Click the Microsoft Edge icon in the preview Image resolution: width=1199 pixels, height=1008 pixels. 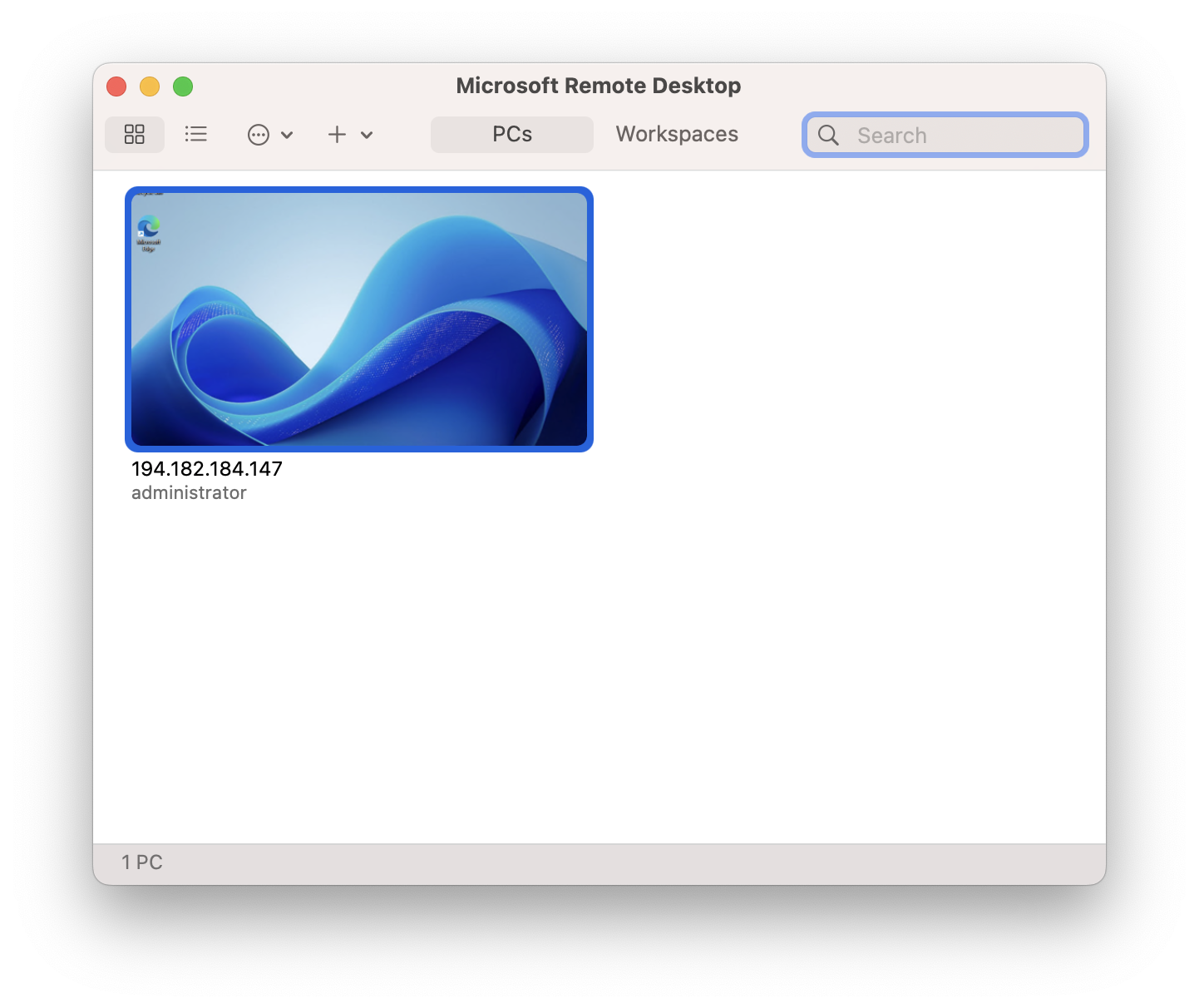tap(149, 228)
